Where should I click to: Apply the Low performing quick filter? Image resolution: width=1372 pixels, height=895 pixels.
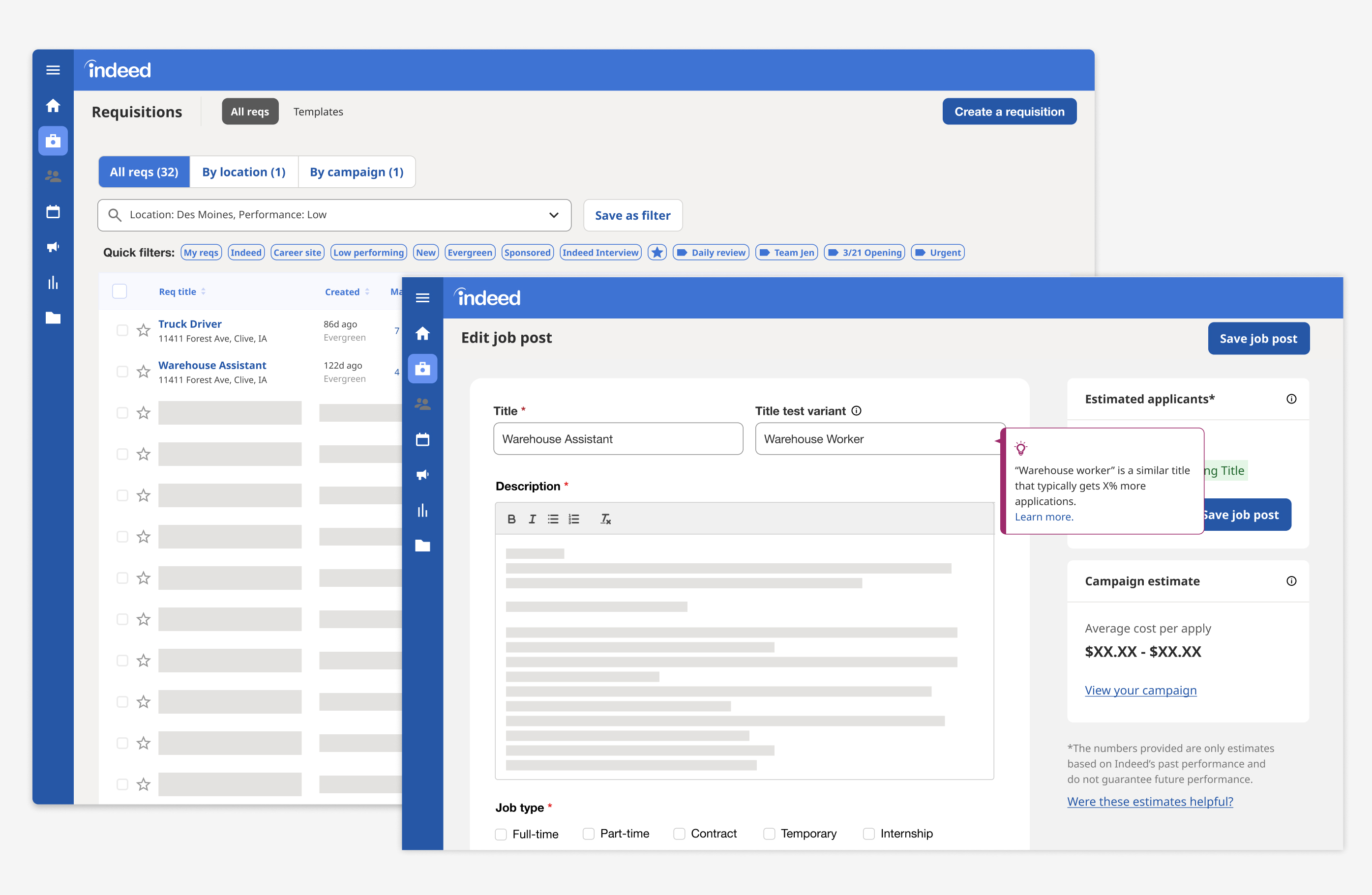point(369,253)
